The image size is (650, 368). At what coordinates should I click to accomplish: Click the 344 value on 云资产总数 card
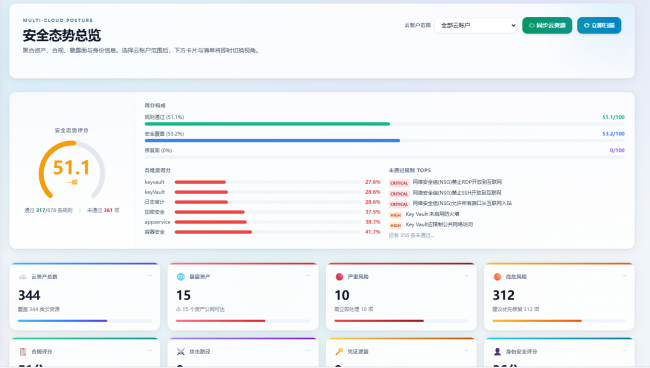pyautogui.click(x=29, y=295)
